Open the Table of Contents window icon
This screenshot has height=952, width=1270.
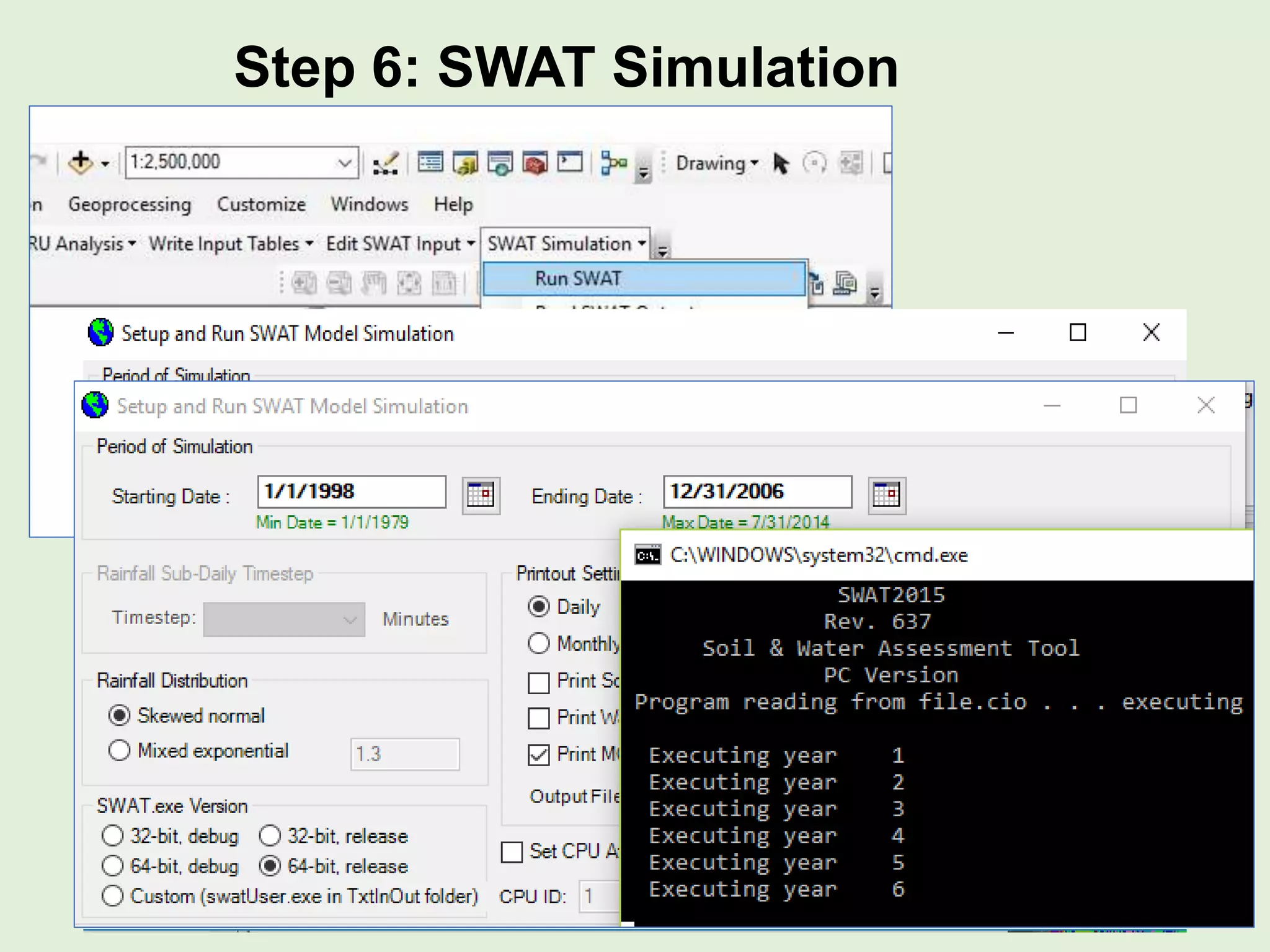tap(430, 162)
